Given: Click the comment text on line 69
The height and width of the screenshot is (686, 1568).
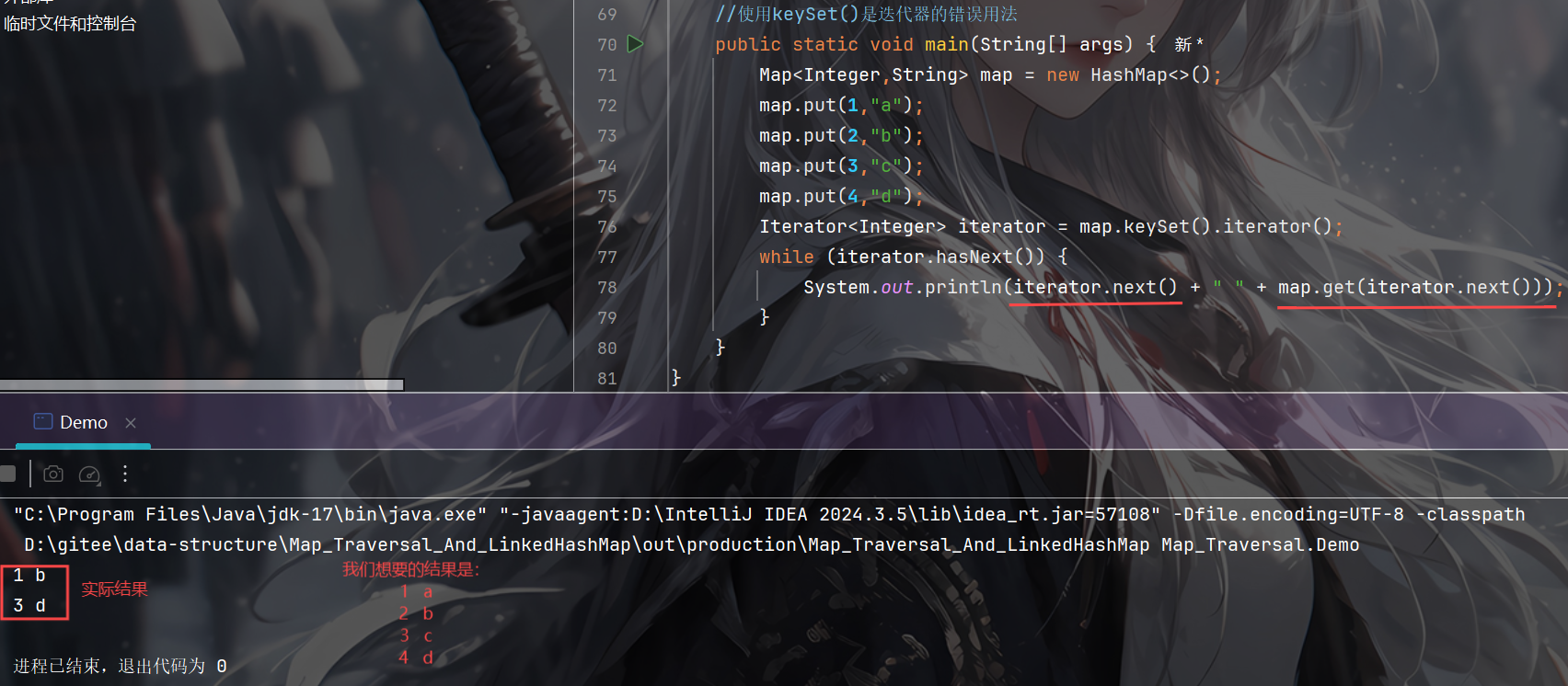Looking at the screenshot, I should click(866, 14).
